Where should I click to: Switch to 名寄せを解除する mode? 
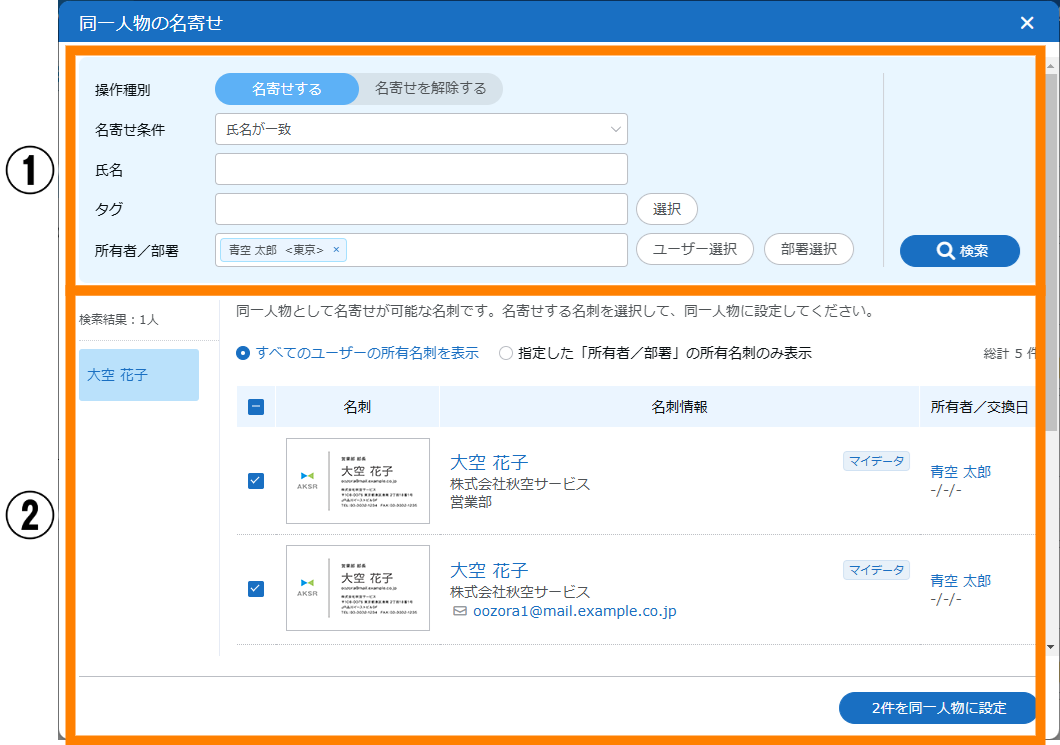[x=430, y=89]
